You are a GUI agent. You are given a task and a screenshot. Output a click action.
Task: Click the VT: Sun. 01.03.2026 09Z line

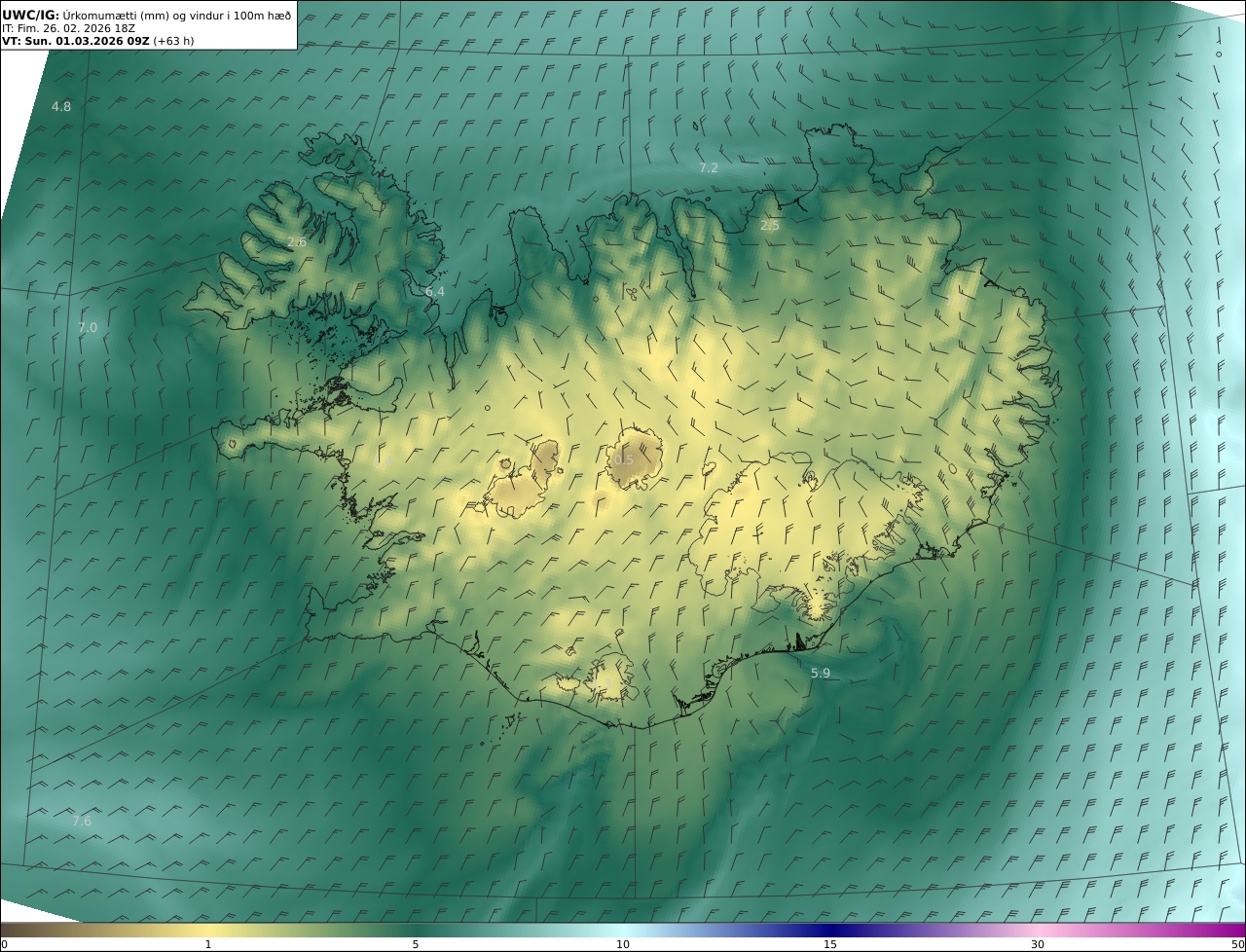97,41
